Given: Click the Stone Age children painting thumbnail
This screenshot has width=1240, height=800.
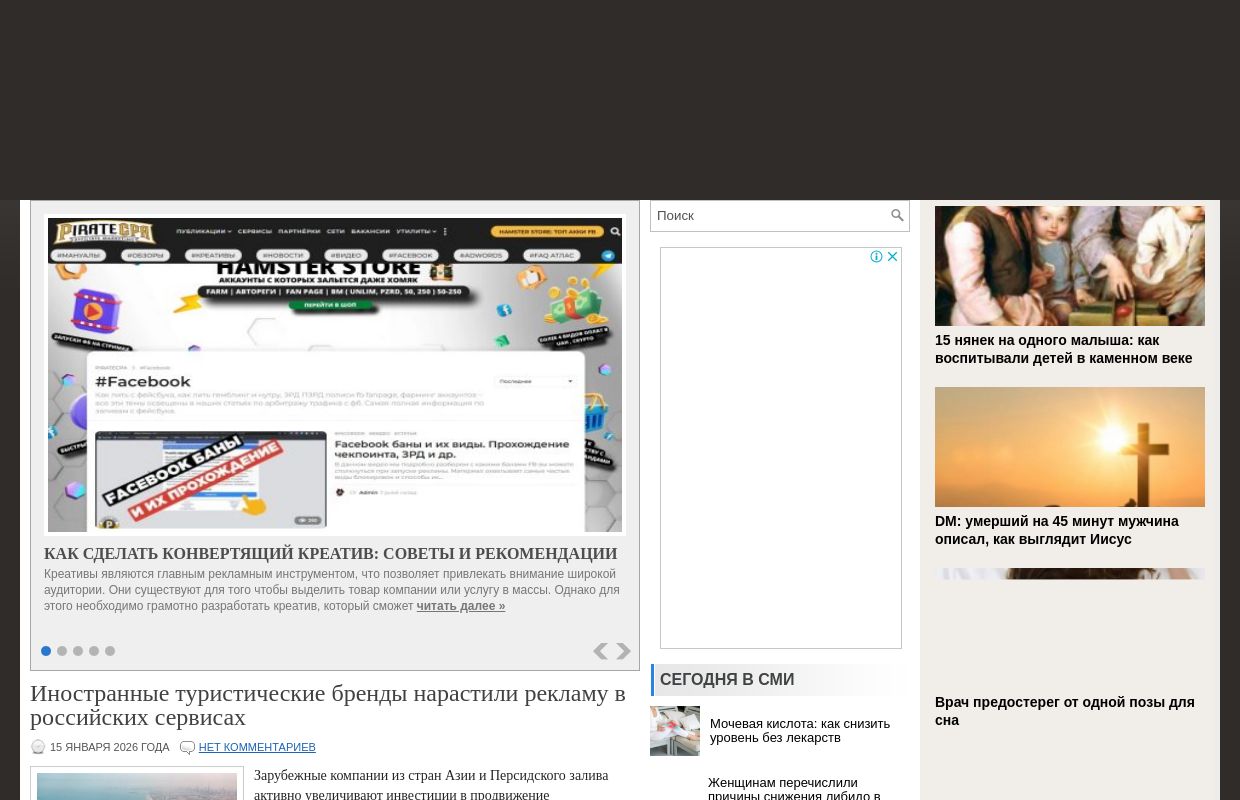Looking at the screenshot, I should (1069, 266).
